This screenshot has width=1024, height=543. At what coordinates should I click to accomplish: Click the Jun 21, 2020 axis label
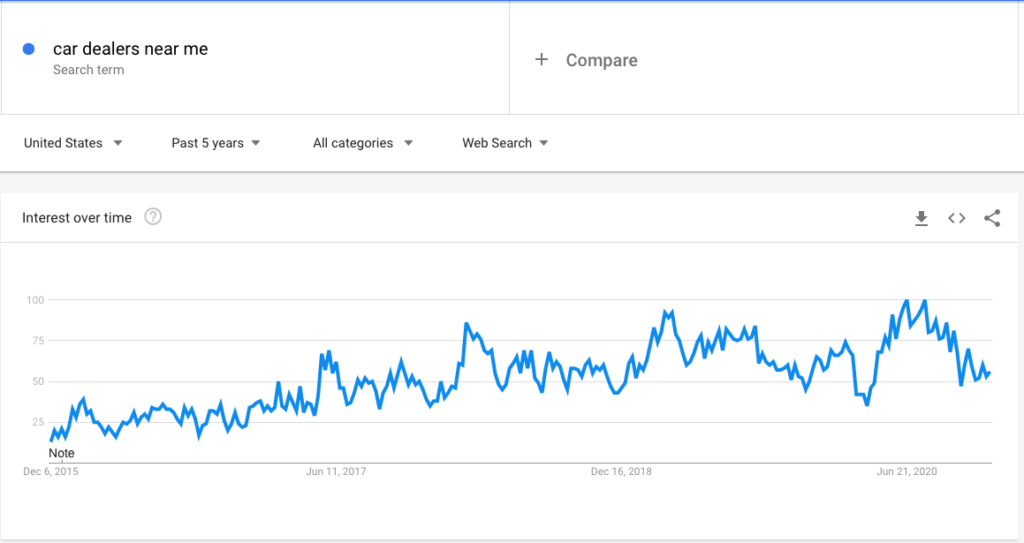click(906, 472)
